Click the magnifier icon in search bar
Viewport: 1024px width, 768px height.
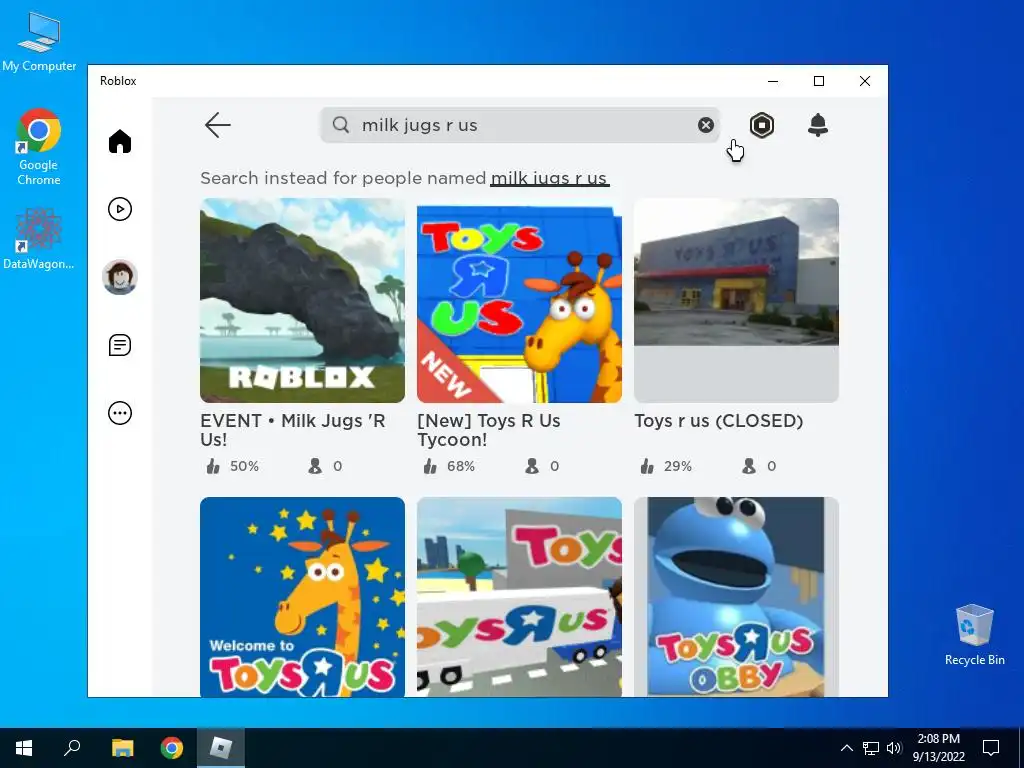tap(340, 125)
